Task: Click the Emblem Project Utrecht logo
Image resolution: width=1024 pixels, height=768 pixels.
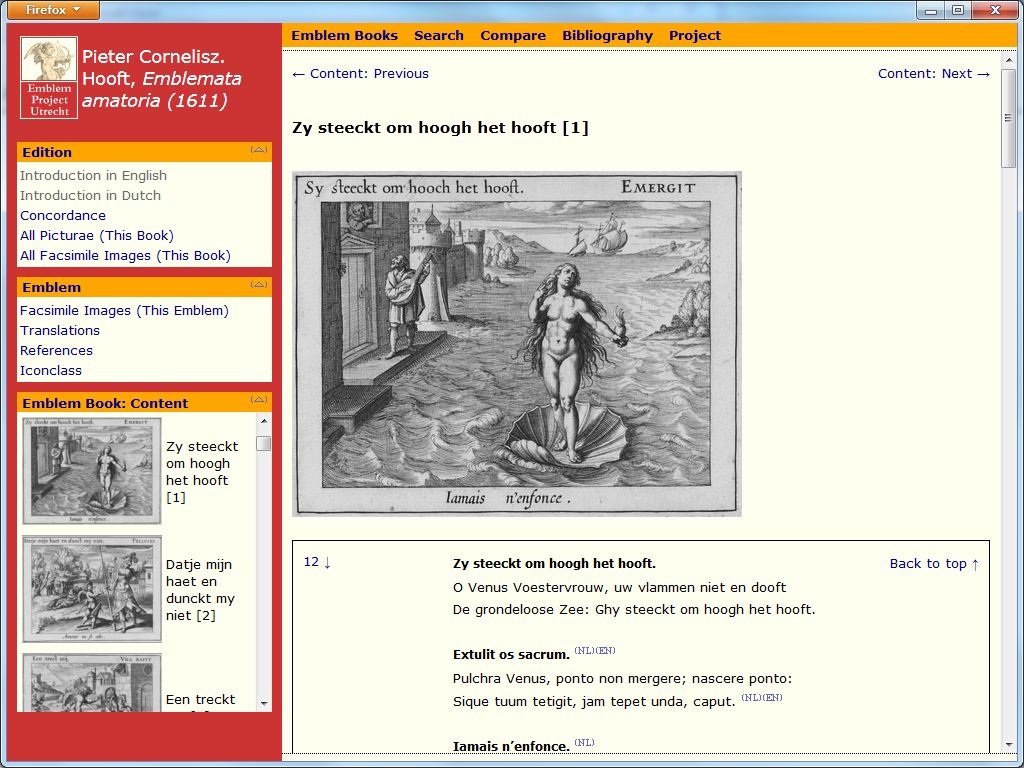Action: [x=49, y=78]
